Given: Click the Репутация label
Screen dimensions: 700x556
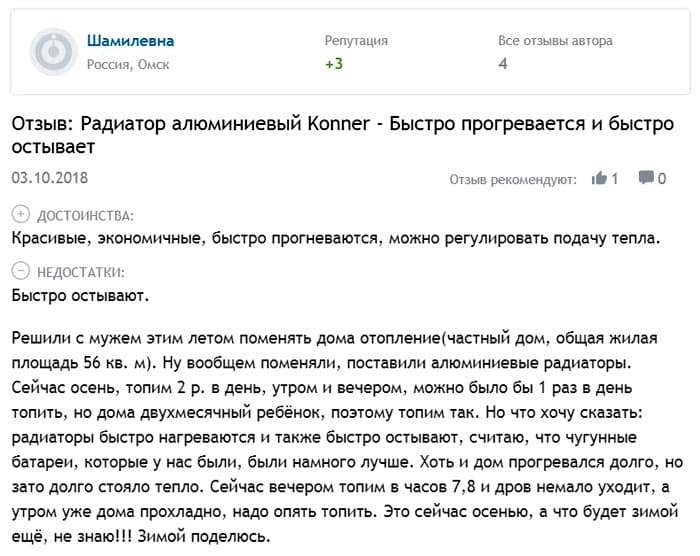Looking at the screenshot, I should [x=356, y=41].
